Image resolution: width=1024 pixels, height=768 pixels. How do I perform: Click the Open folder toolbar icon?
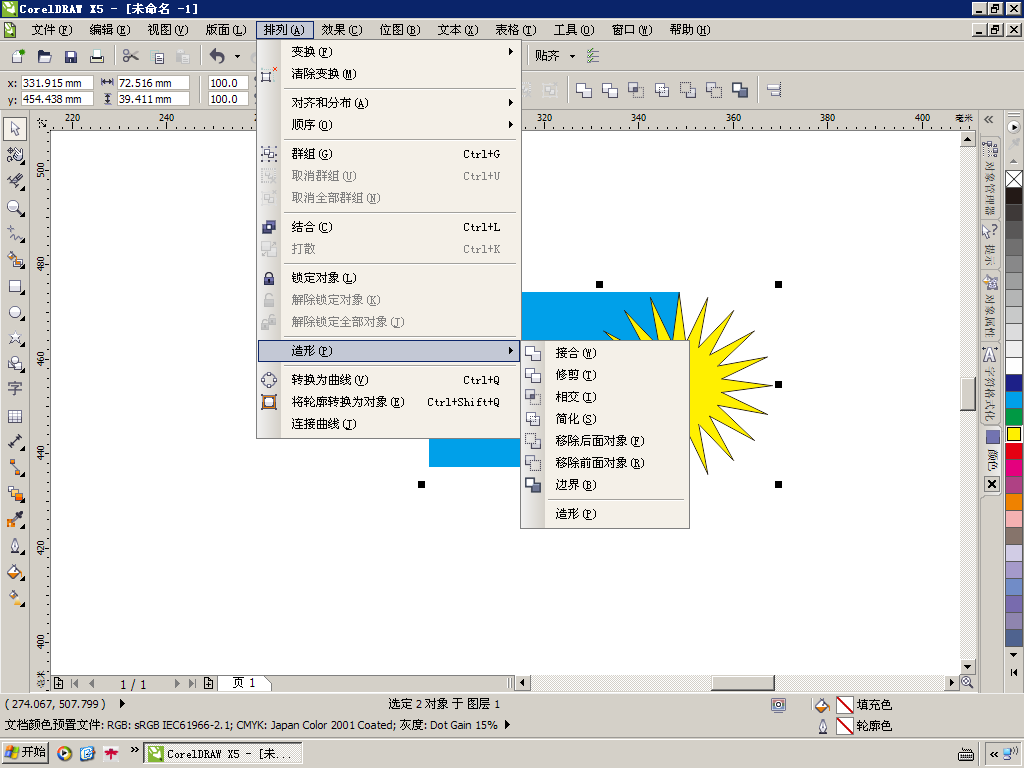tap(44, 56)
